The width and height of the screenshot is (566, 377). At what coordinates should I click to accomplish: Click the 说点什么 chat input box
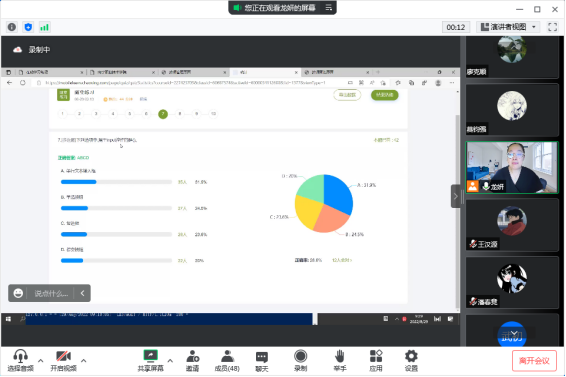[x=51, y=293]
